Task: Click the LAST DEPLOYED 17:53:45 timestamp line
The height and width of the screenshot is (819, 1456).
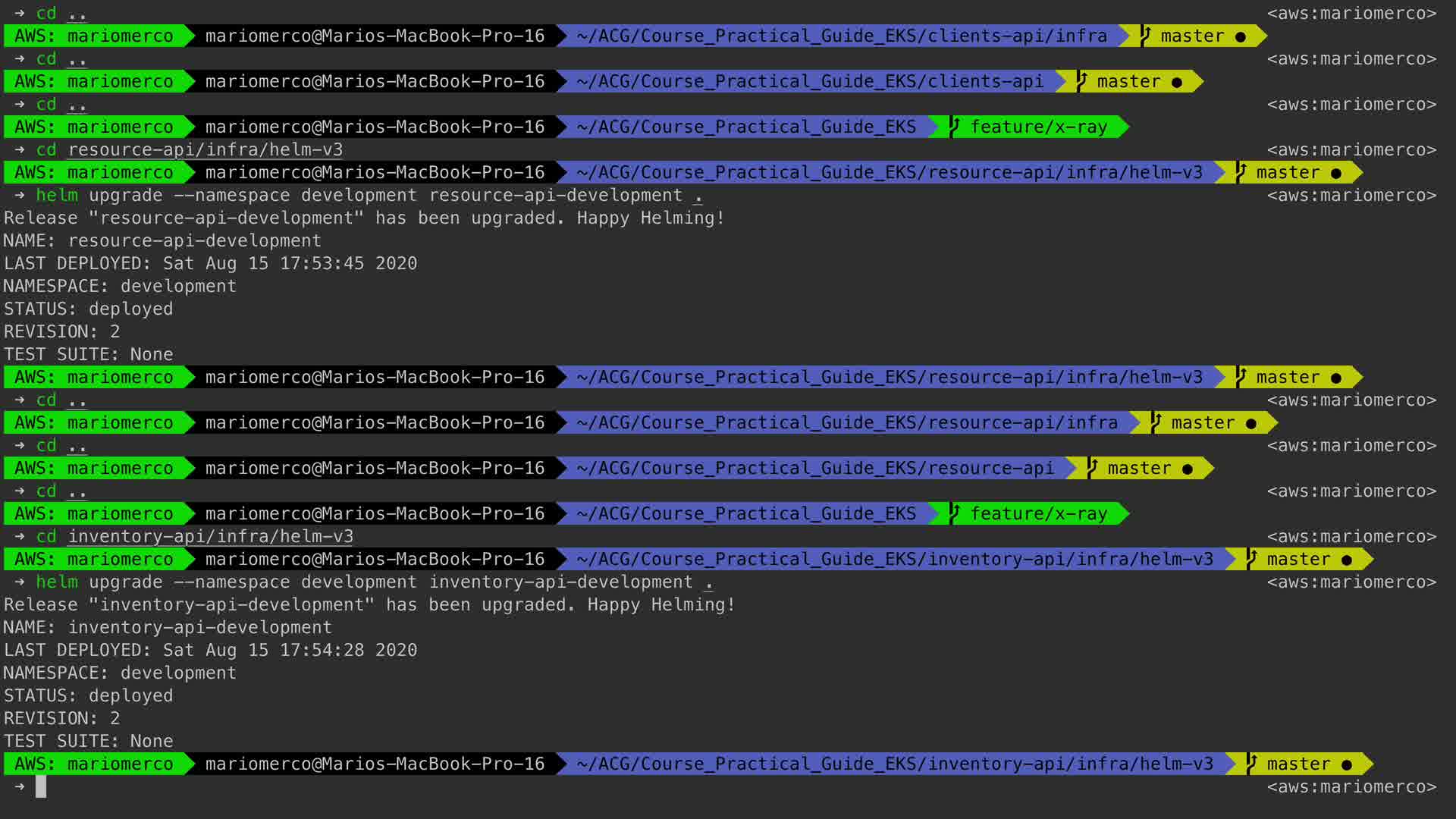Action: tap(210, 263)
